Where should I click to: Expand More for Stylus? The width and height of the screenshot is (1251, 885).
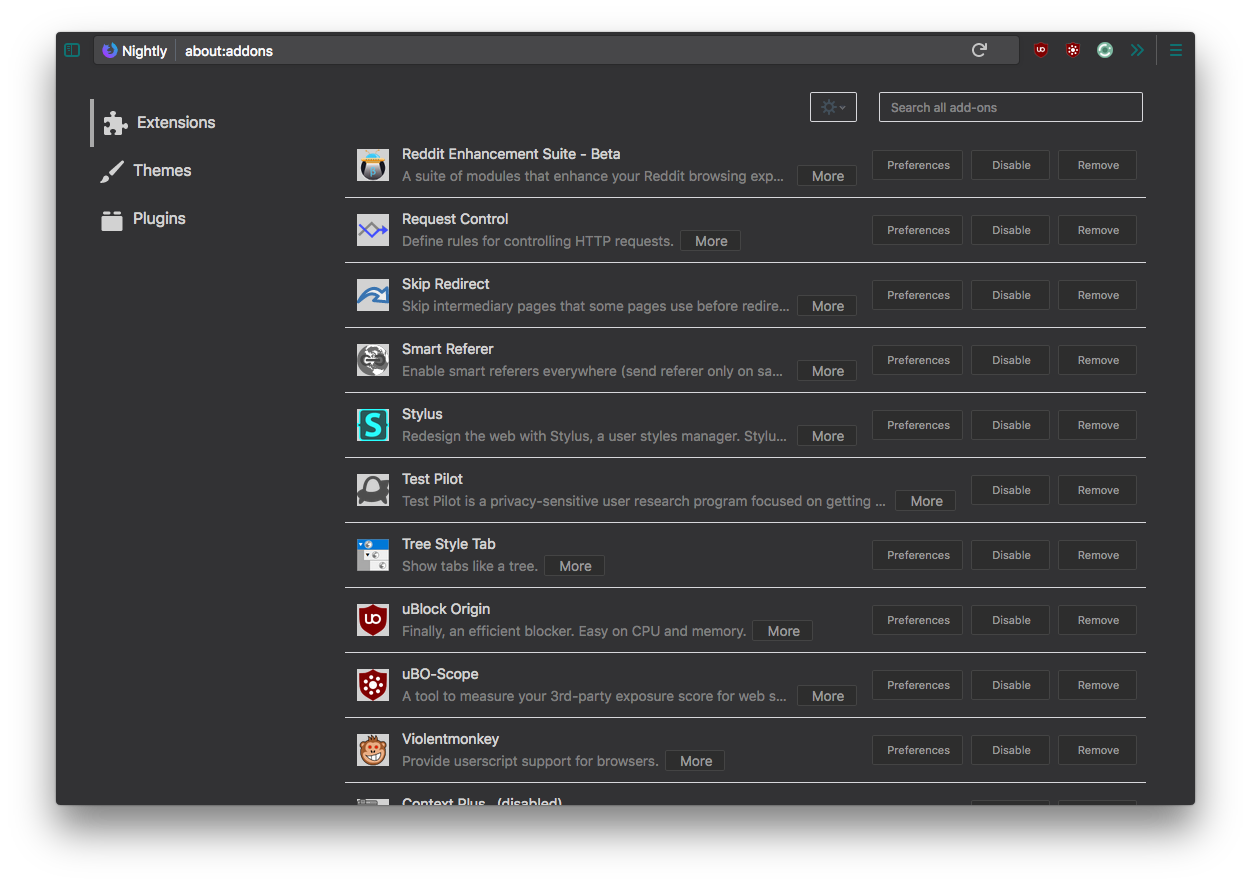pyautogui.click(x=827, y=436)
